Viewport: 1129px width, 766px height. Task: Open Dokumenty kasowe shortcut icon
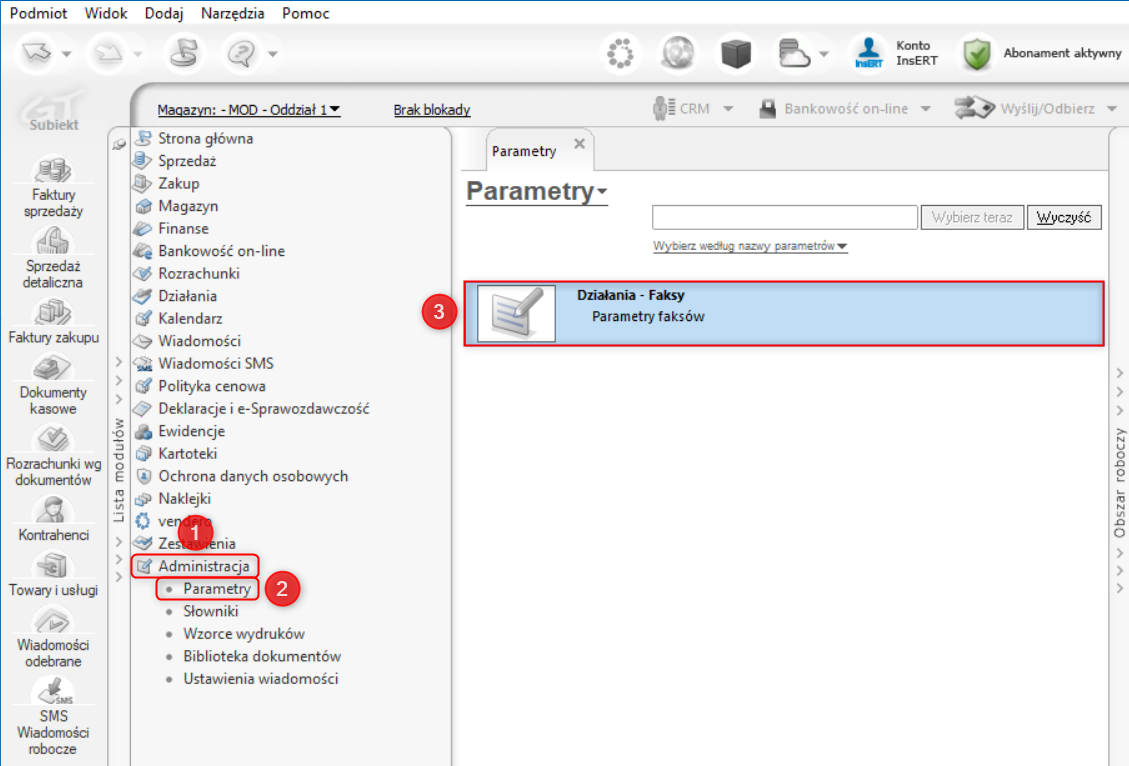click(53, 368)
